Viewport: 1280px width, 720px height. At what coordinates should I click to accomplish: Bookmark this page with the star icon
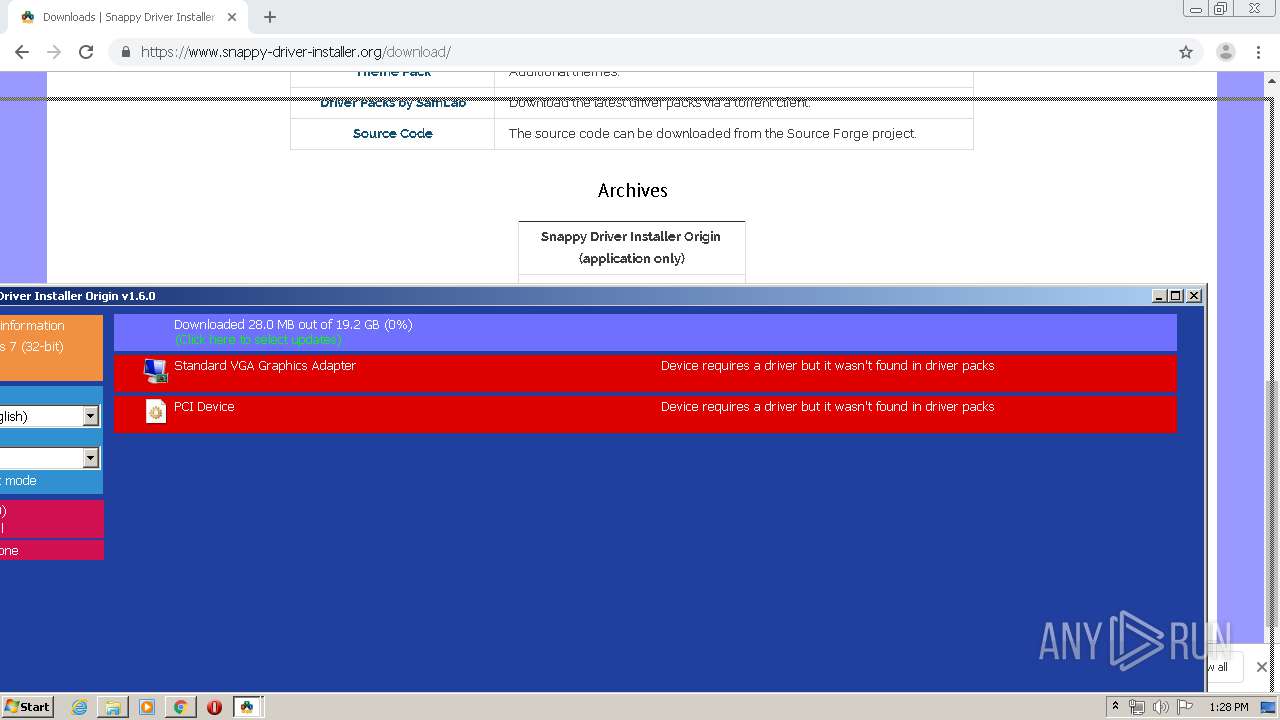coord(1186,52)
